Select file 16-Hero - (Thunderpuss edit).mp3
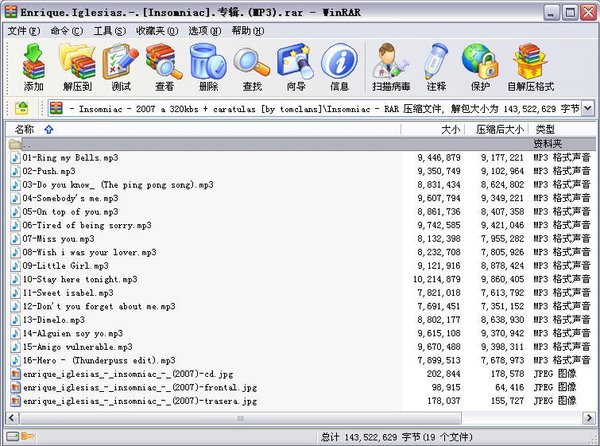 coord(99,360)
